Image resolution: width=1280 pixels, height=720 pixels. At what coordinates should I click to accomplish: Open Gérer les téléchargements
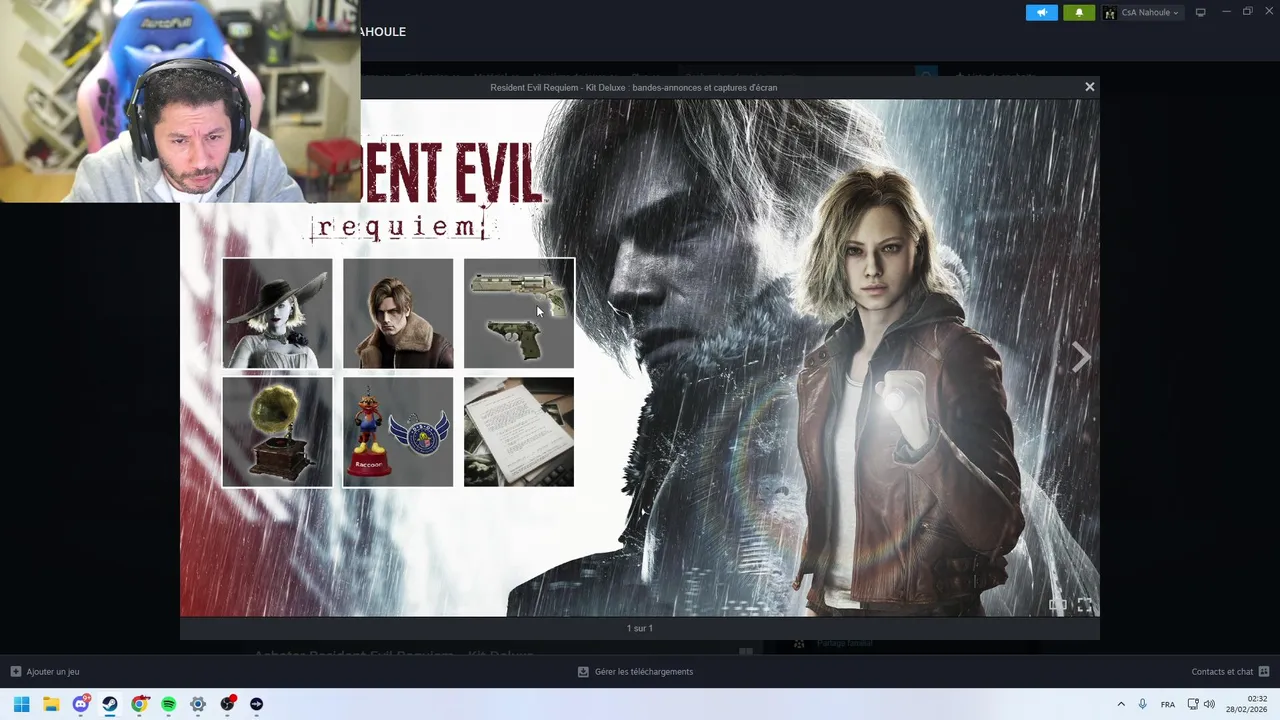[x=644, y=672]
